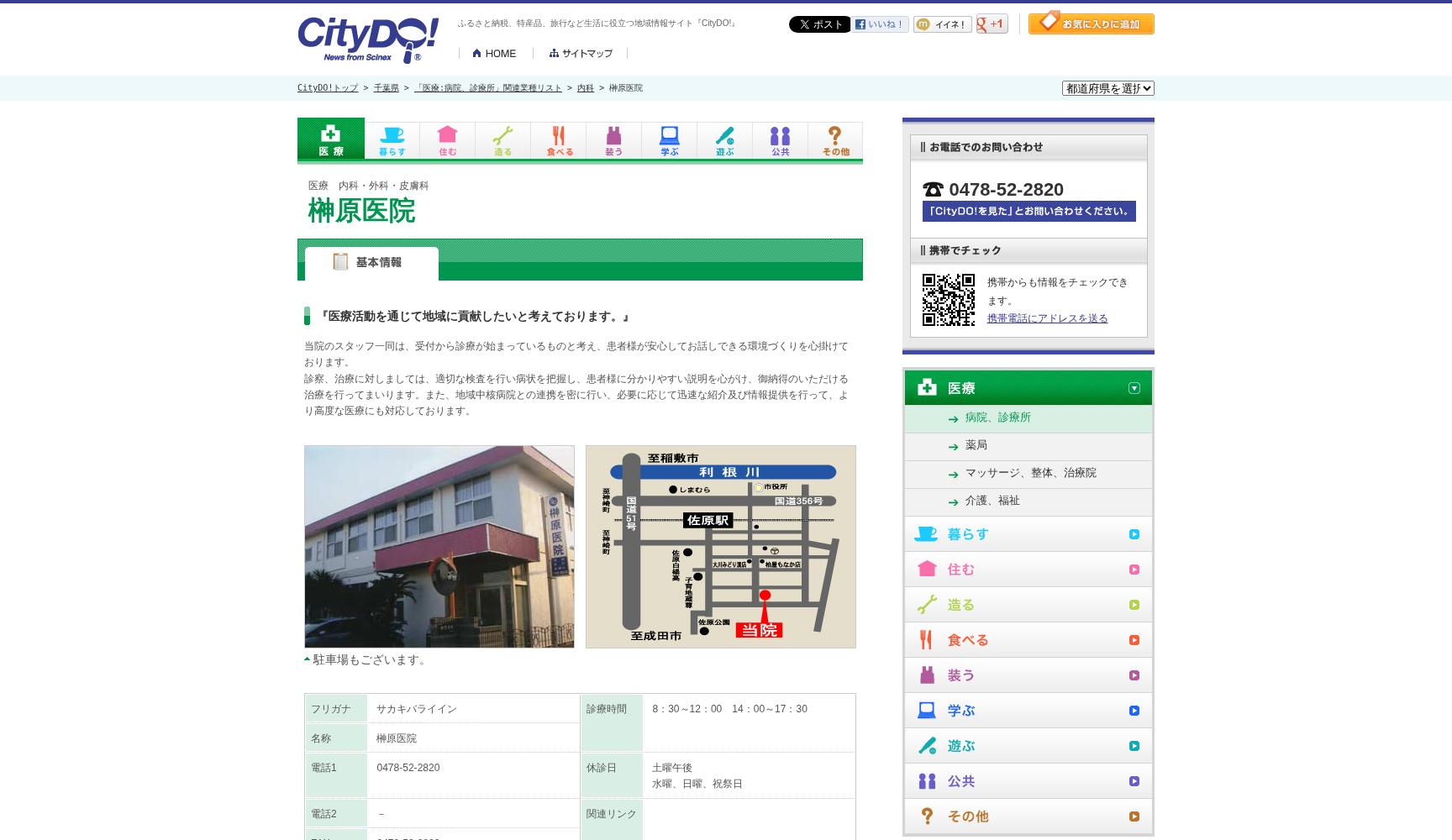This screenshot has height=840, width=1452.
Task: Click the 遊ぶ racket icon in sidebar
Action: pos(927,746)
